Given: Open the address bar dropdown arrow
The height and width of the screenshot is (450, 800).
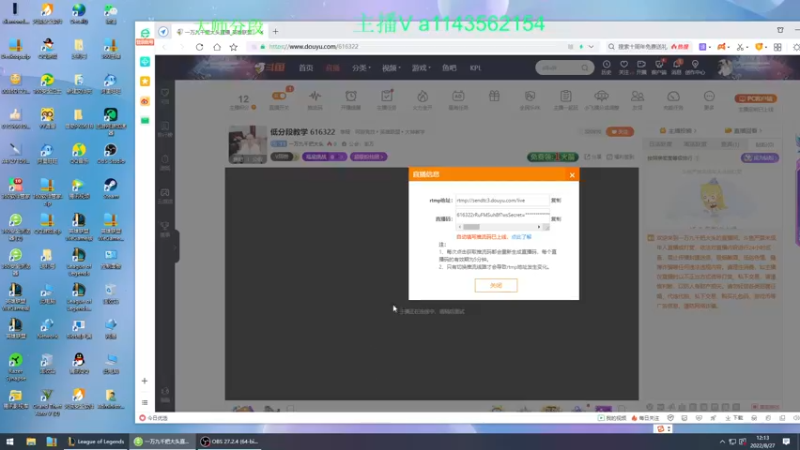Looking at the screenshot, I should (x=591, y=46).
